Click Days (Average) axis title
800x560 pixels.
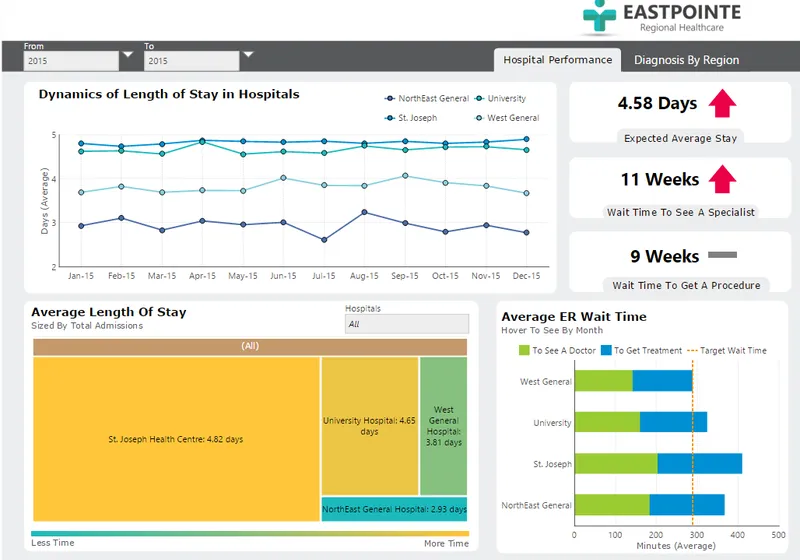point(44,200)
